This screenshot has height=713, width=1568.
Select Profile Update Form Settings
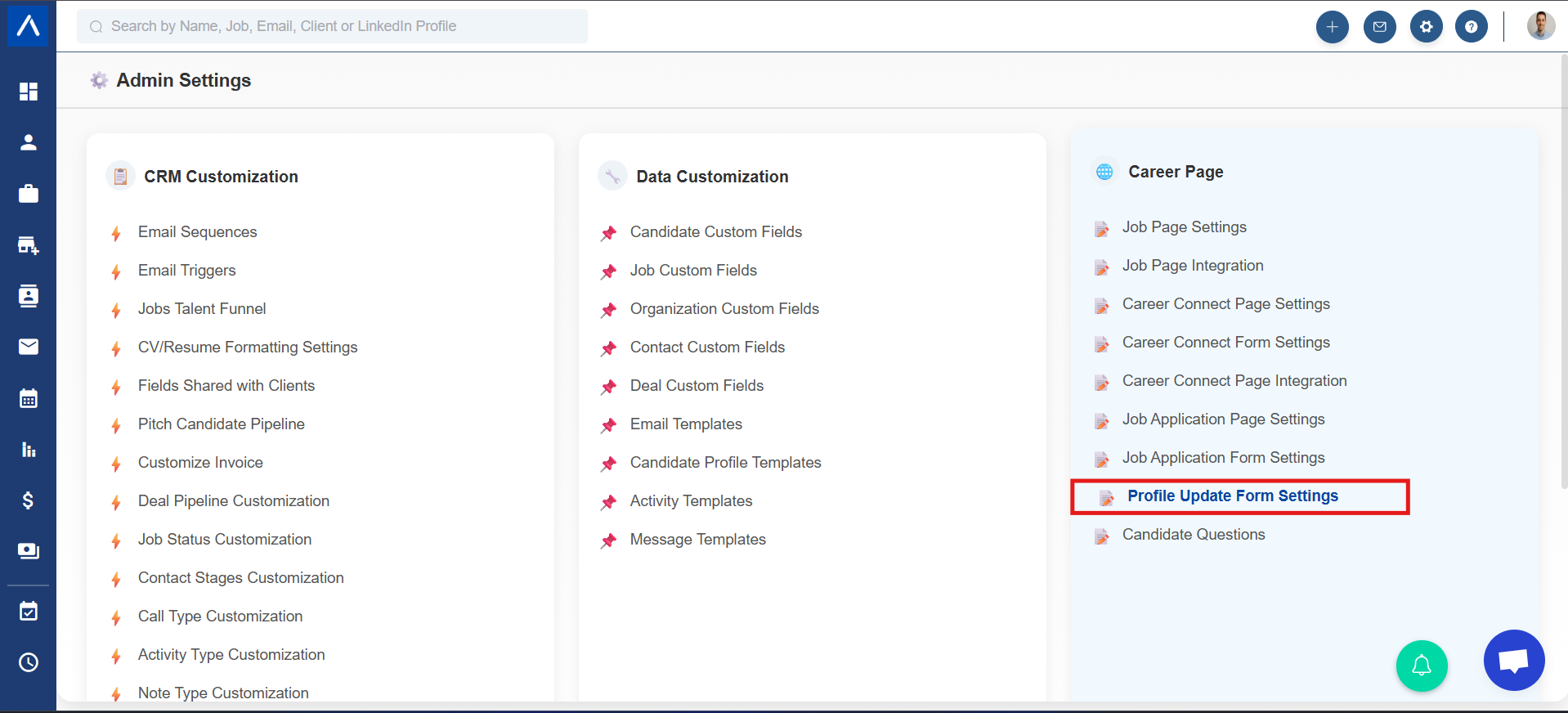point(1232,496)
